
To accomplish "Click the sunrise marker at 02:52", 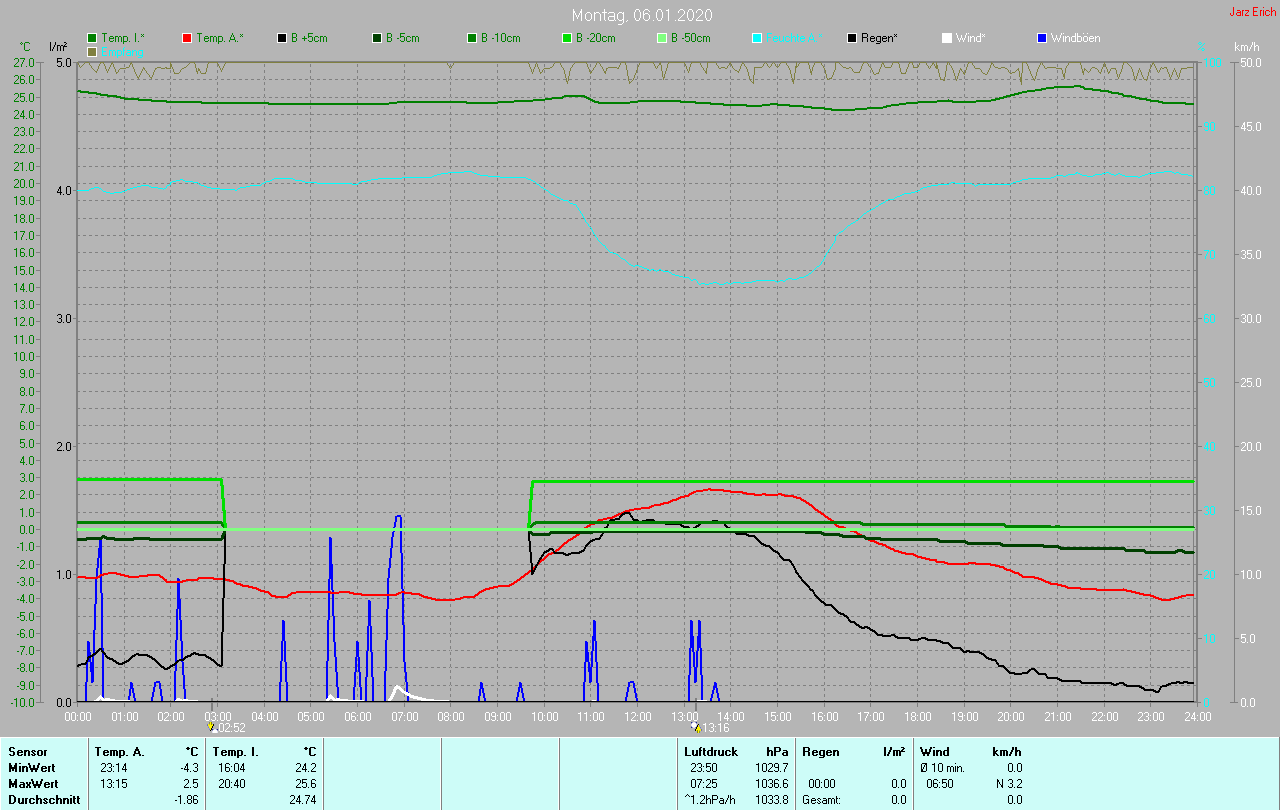I will (211, 727).
